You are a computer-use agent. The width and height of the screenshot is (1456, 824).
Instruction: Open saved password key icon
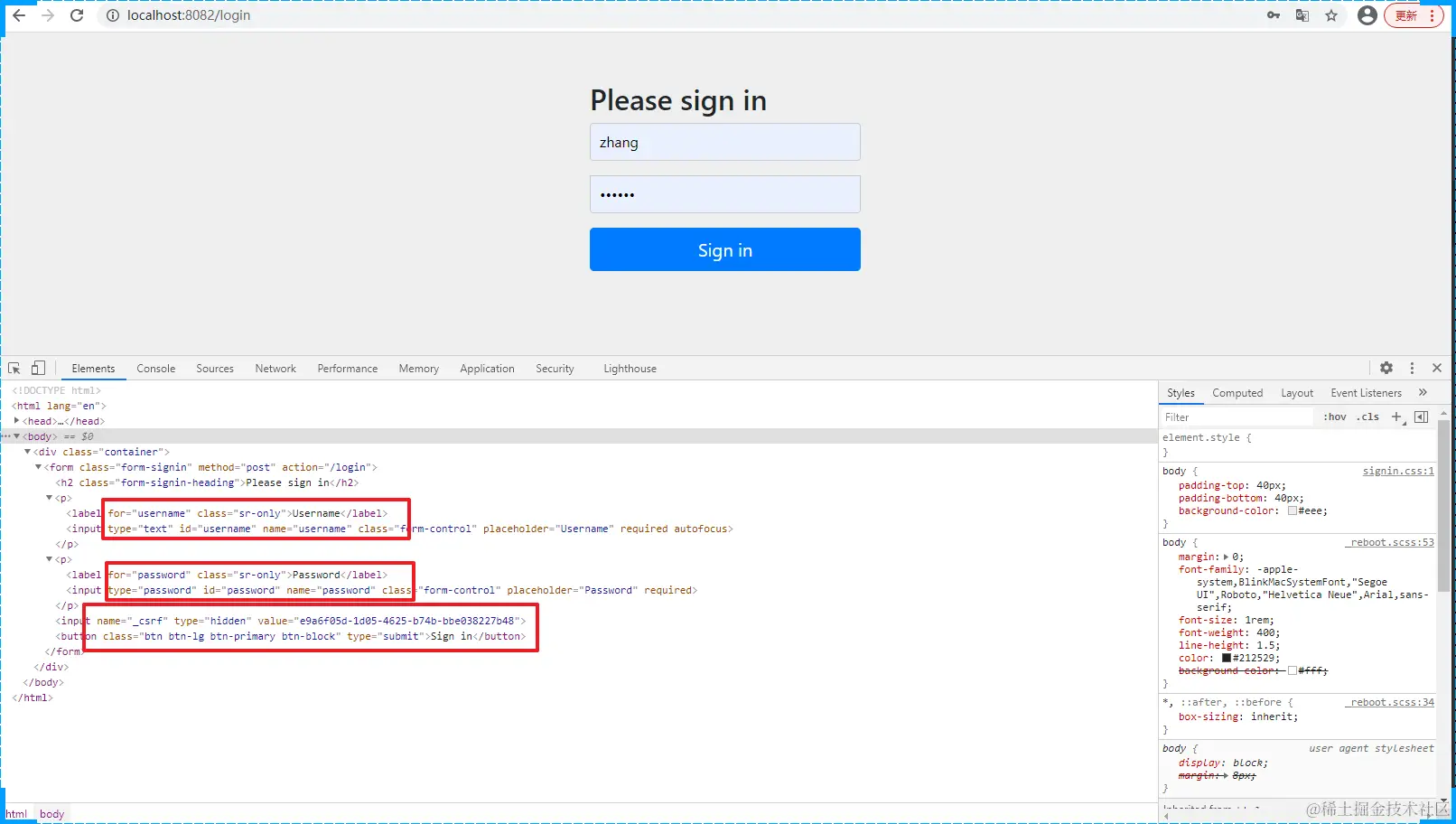(x=1274, y=15)
